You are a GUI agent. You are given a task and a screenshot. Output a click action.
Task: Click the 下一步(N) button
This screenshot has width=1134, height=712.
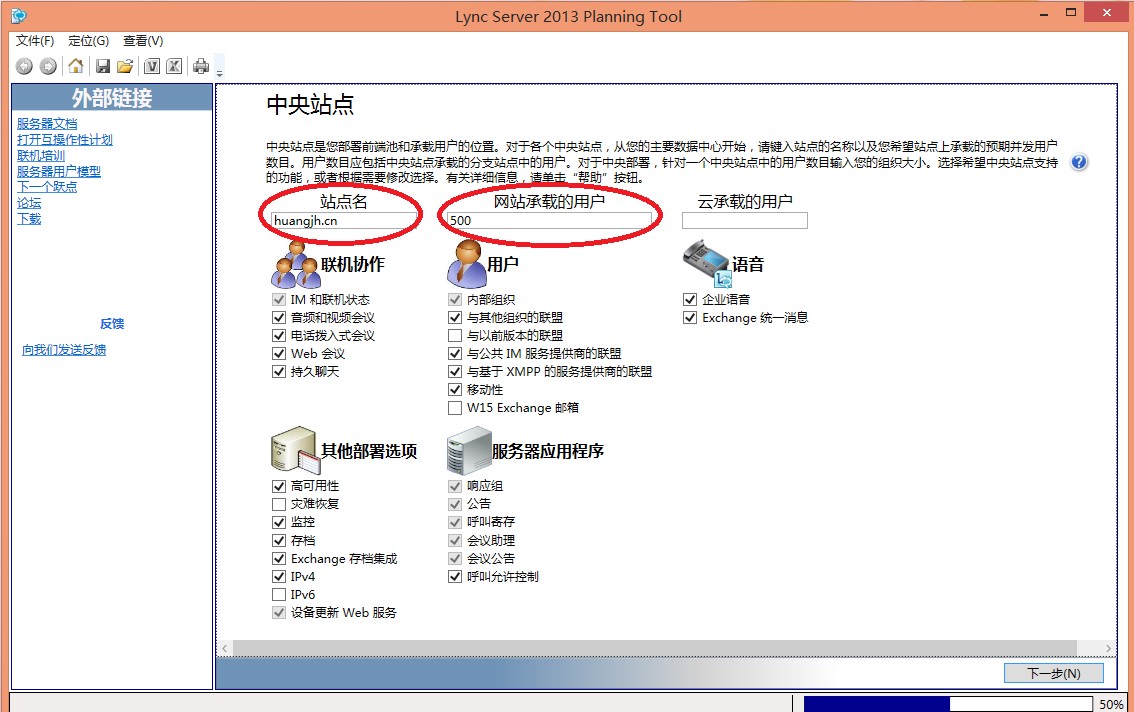1054,673
